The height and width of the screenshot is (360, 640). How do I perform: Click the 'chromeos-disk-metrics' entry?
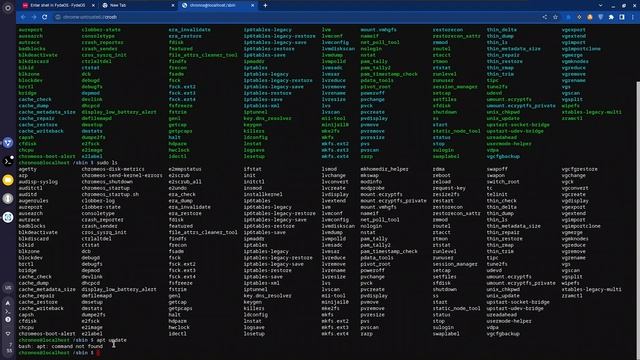[x=113, y=169]
